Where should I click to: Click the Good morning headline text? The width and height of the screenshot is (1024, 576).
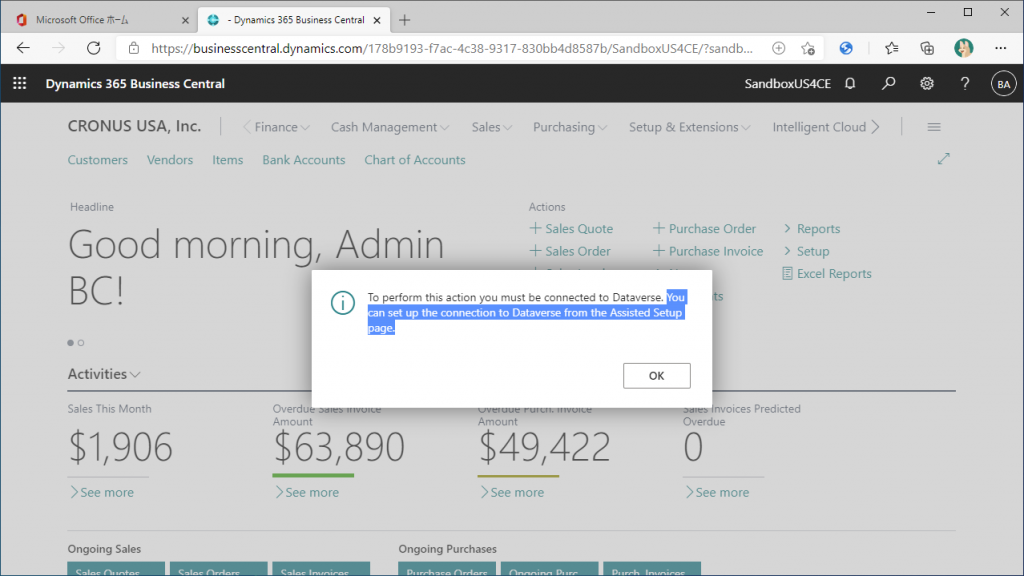[256, 266]
